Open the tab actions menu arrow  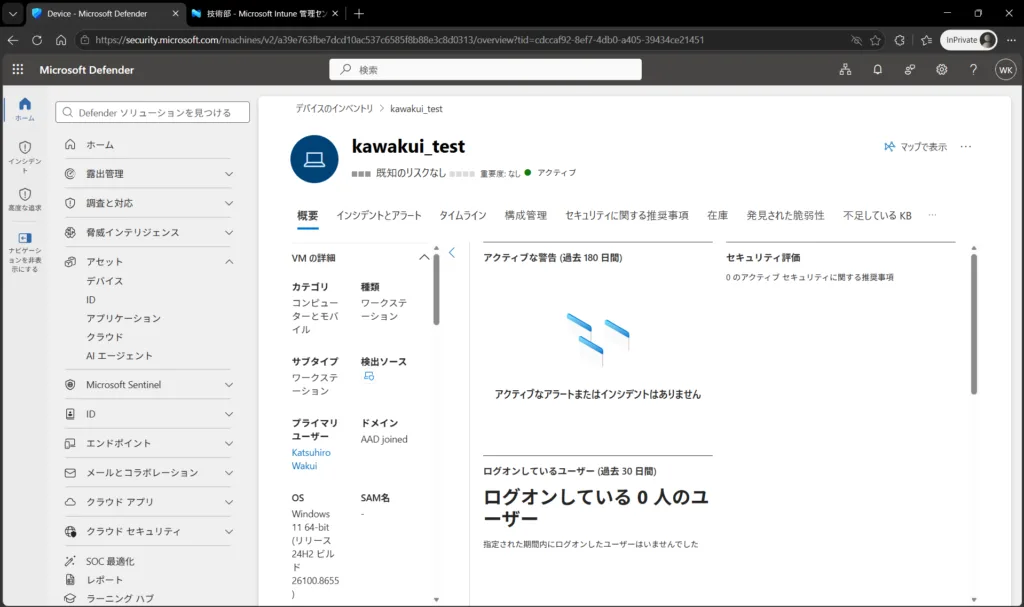click(12, 13)
